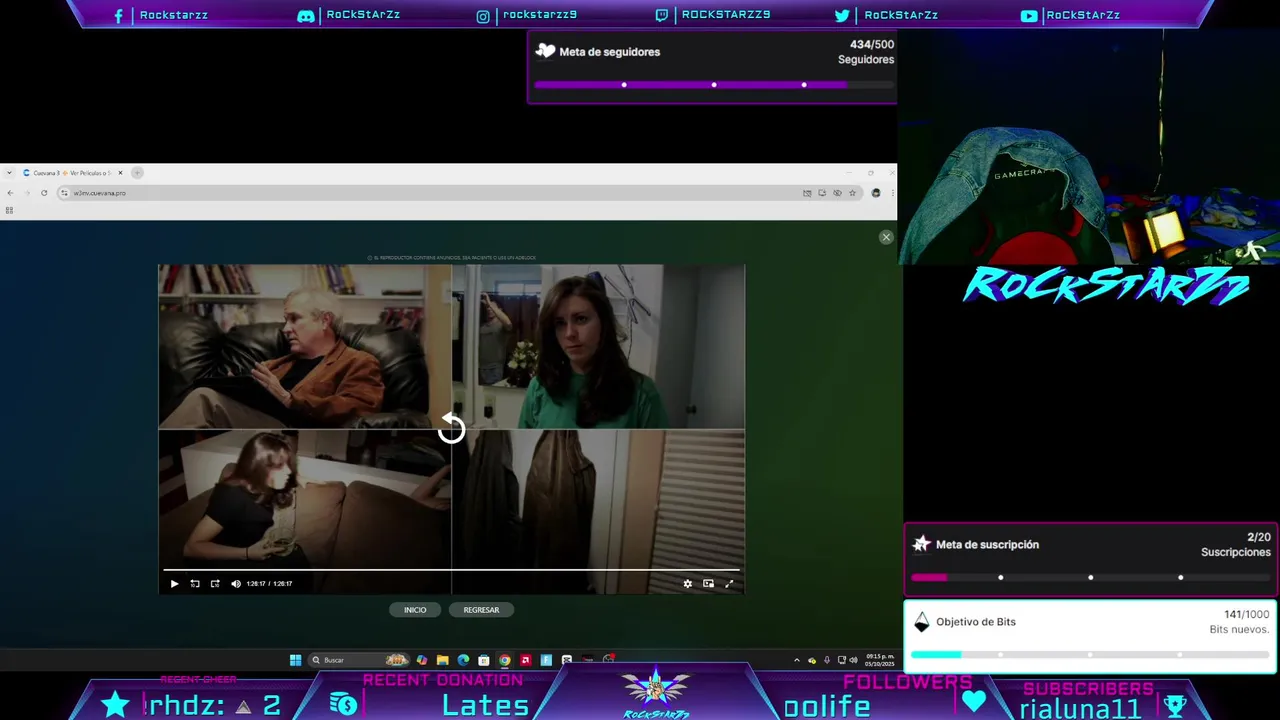Viewport: 1280px width, 720px height.
Task: Go back in the browser
Action: coord(10,193)
